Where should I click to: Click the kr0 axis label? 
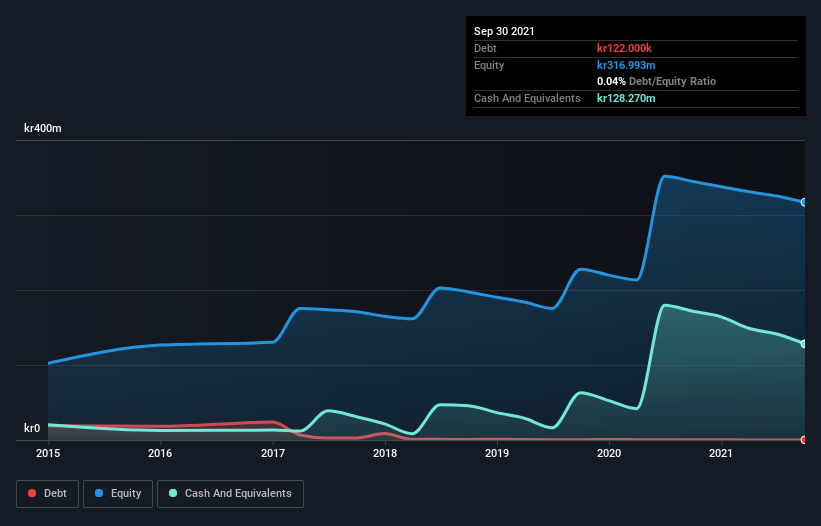[x=32, y=428]
